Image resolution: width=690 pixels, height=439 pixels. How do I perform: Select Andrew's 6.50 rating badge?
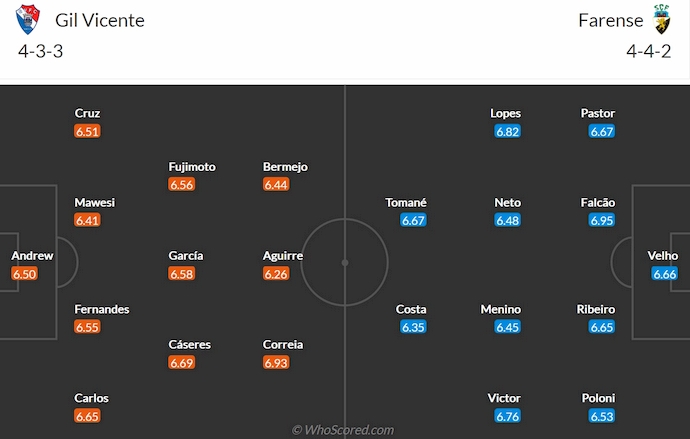click(24, 274)
